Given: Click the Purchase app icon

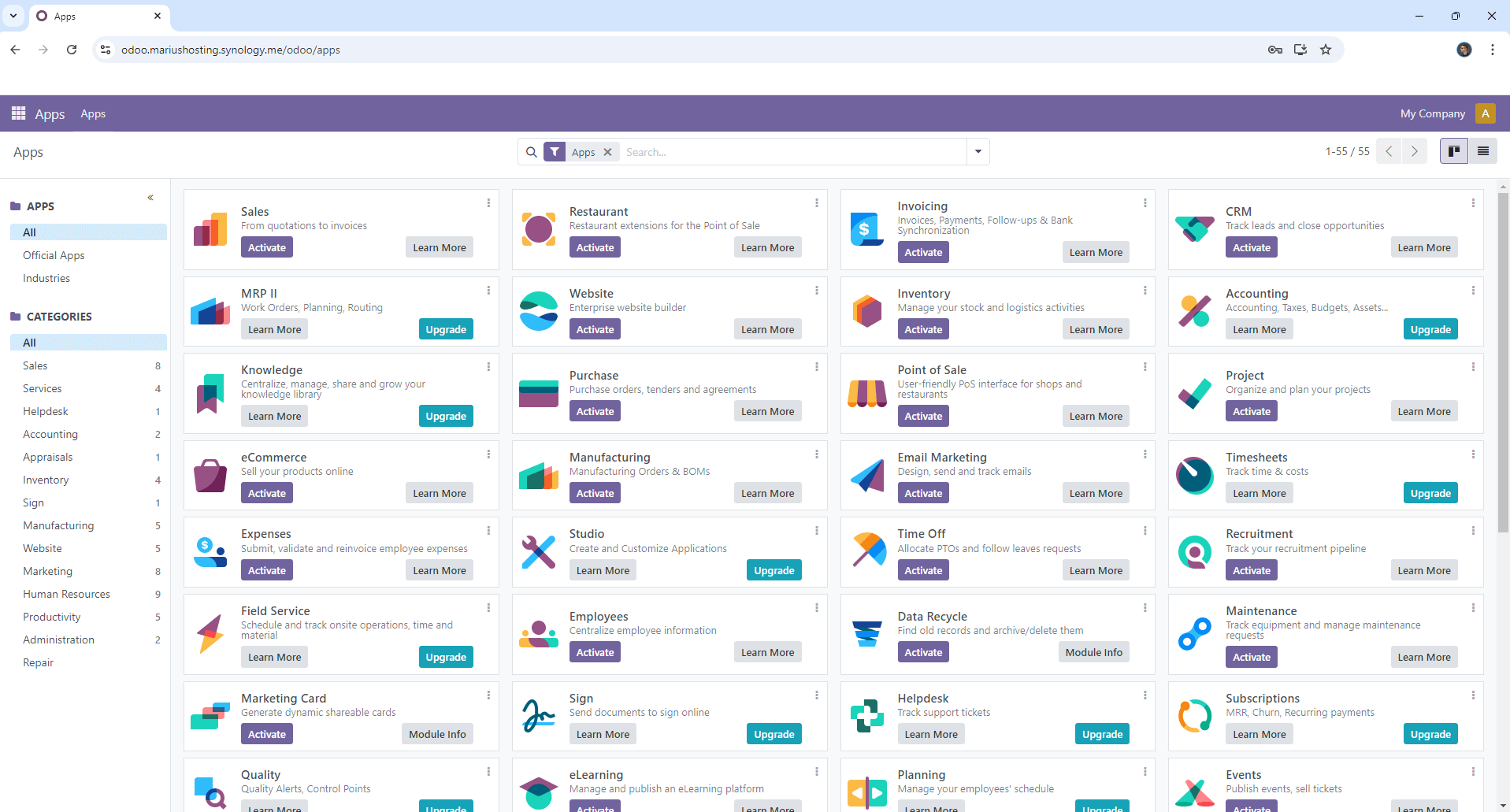Looking at the screenshot, I should (x=539, y=393).
